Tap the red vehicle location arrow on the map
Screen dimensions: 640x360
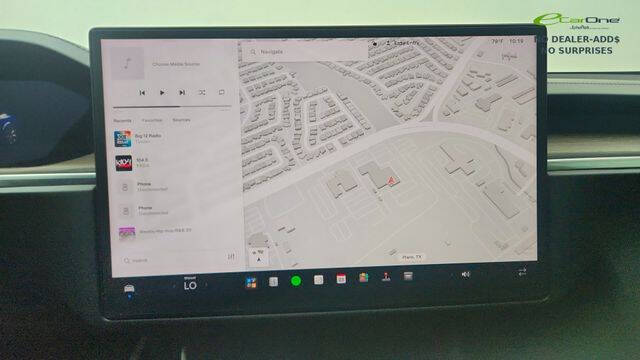[391, 181]
